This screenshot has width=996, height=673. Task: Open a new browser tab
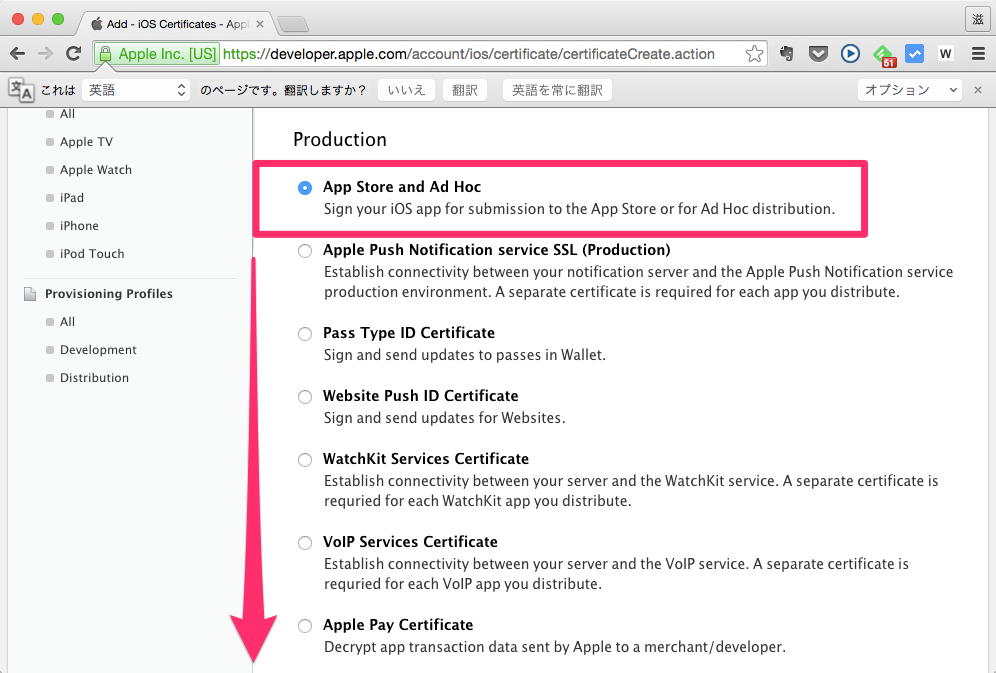click(293, 24)
